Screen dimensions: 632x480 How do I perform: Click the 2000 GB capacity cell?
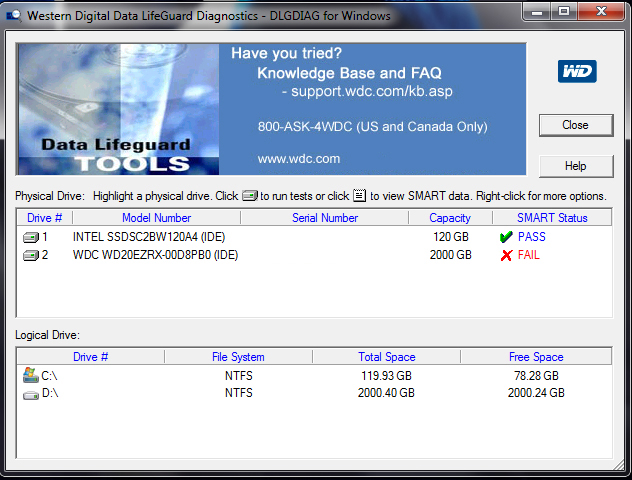[451, 255]
